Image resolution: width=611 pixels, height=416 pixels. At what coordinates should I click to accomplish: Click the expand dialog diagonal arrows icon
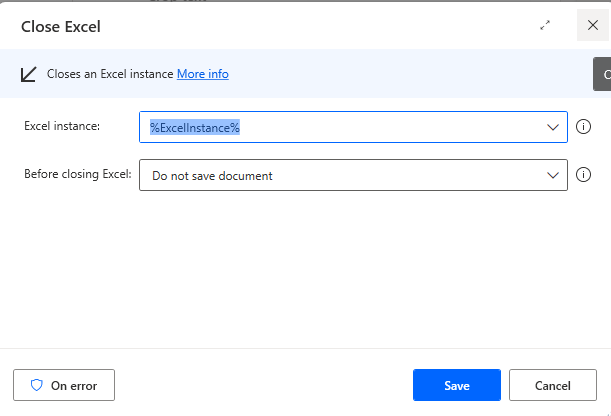(x=545, y=25)
